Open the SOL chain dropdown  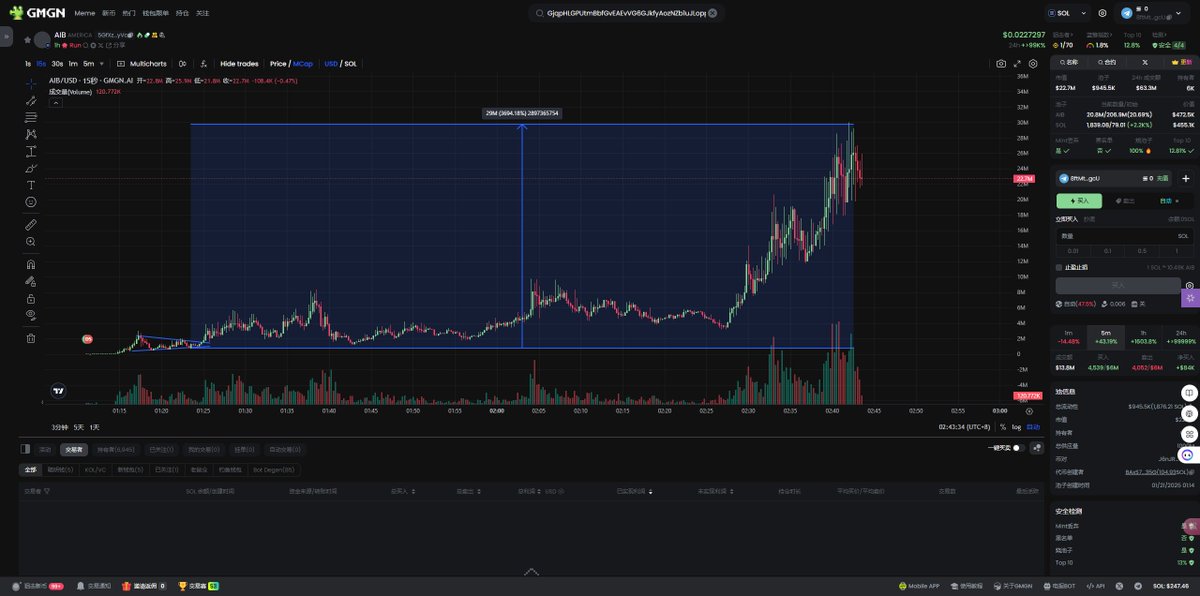pos(1070,14)
